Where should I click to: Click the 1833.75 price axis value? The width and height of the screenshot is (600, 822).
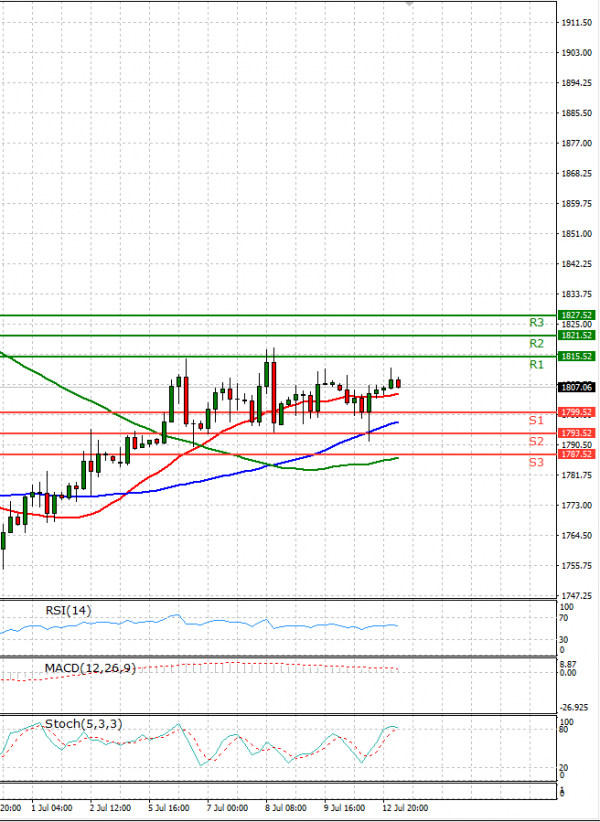coord(576,294)
